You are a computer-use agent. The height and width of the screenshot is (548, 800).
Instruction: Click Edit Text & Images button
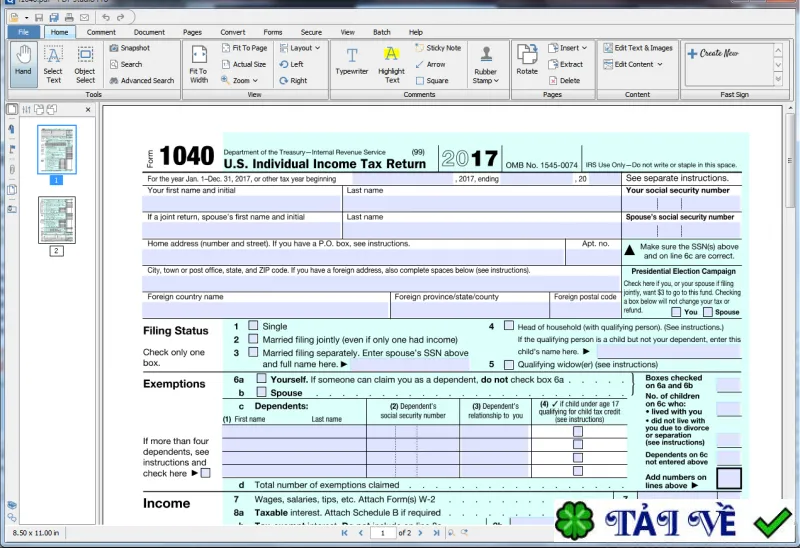[x=638, y=48]
